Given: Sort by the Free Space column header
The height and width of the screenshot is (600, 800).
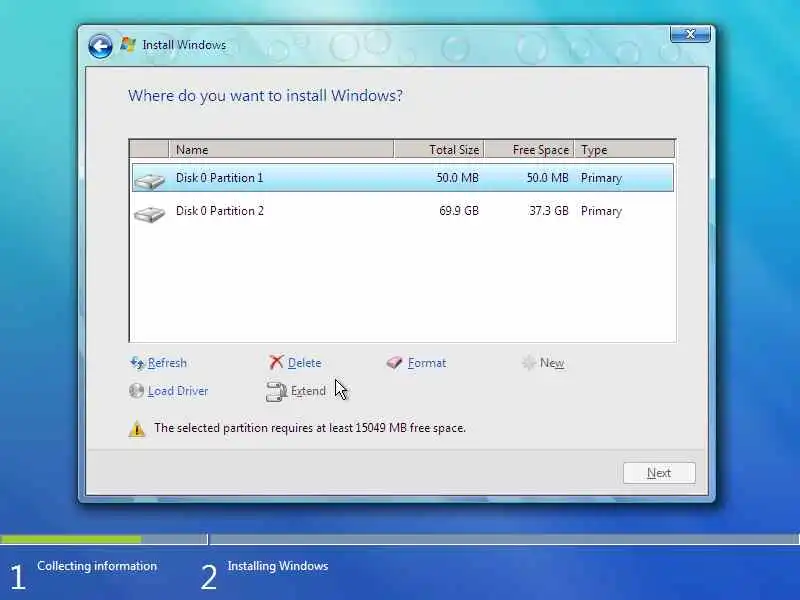Looking at the screenshot, I should [529, 149].
